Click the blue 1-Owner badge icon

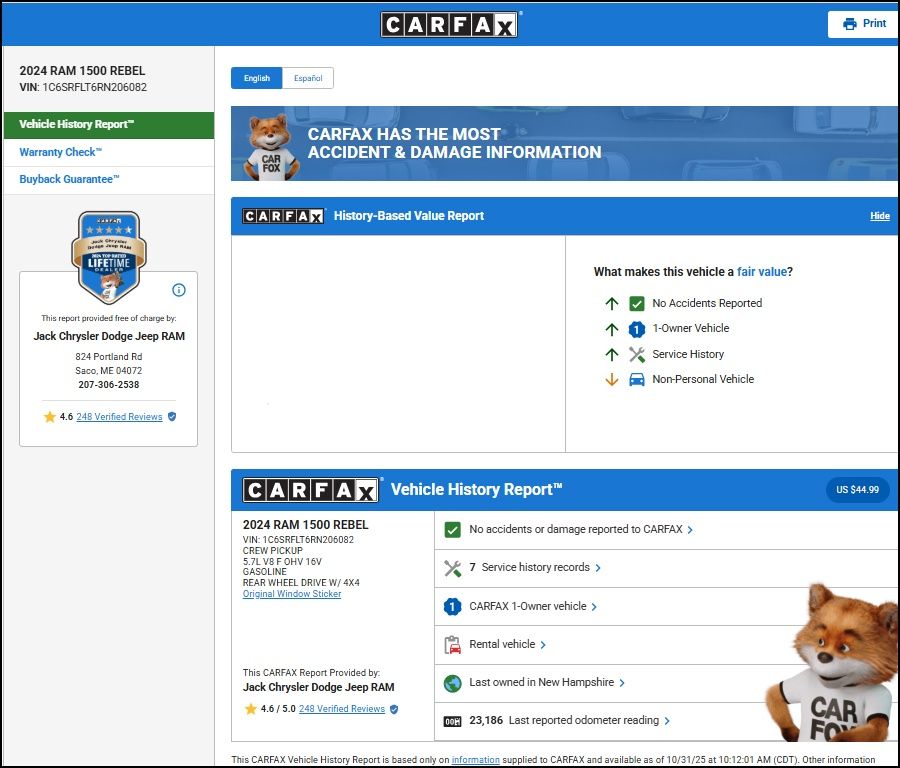452,606
